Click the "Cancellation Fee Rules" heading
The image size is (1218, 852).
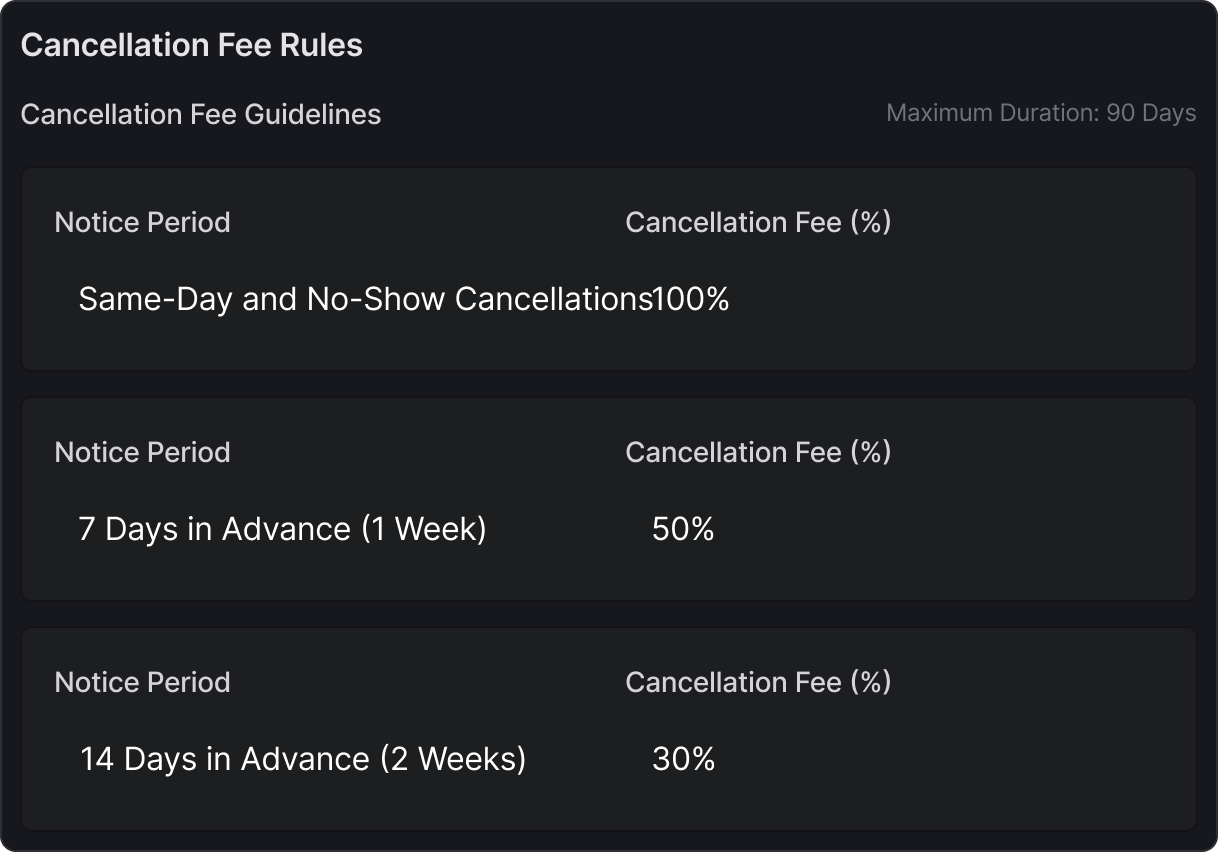click(191, 45)
